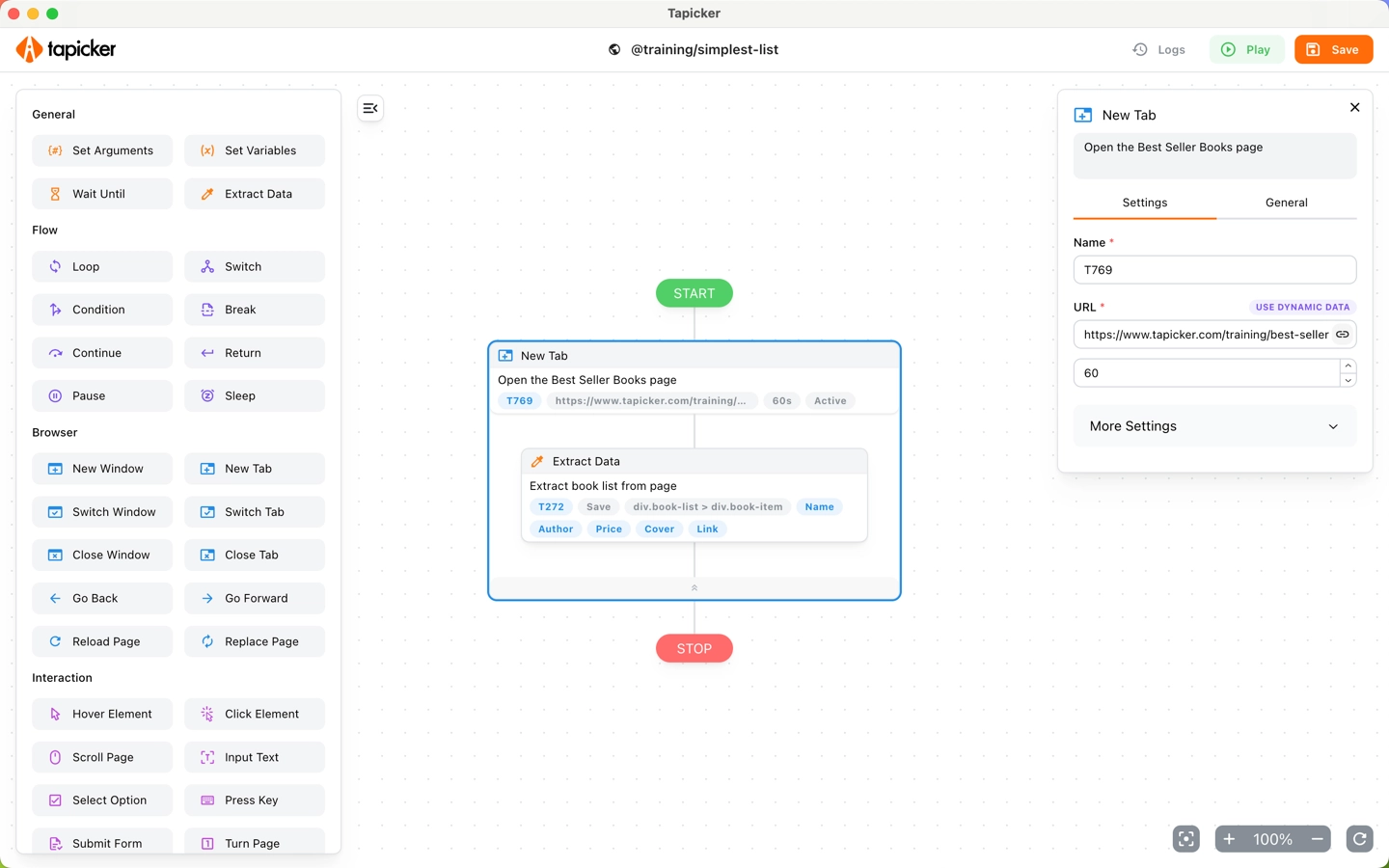Add a Turn Page interaction
Screen dimensions: 1389x868
coord(255,841)
